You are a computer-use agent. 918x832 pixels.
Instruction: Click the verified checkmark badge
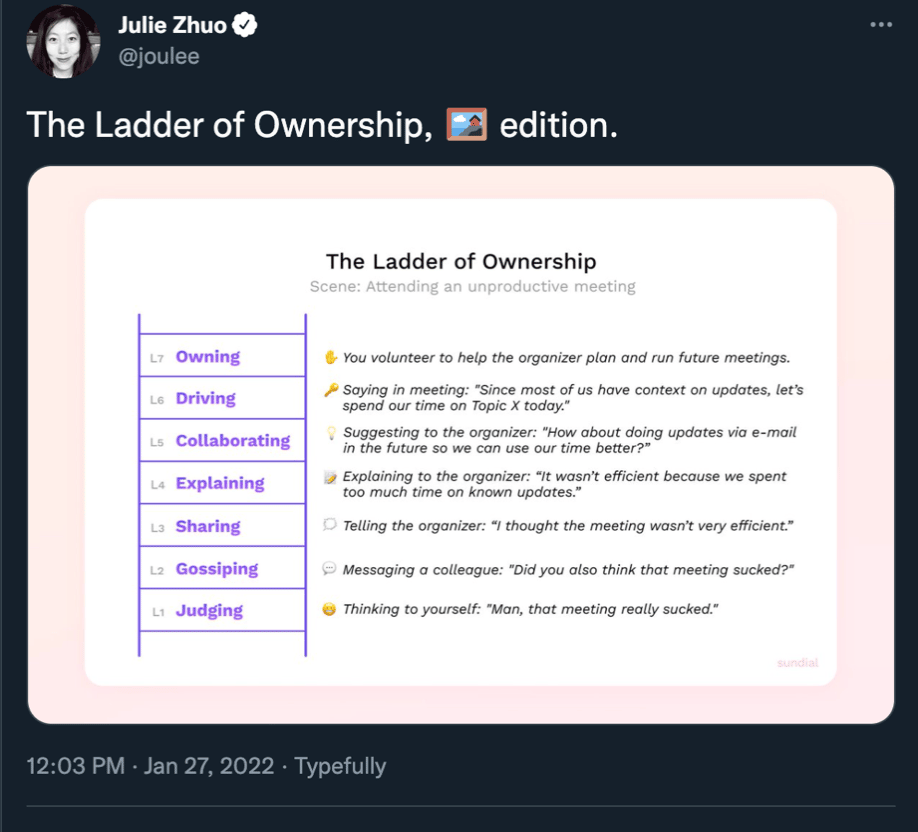click(x=245, y=25)
